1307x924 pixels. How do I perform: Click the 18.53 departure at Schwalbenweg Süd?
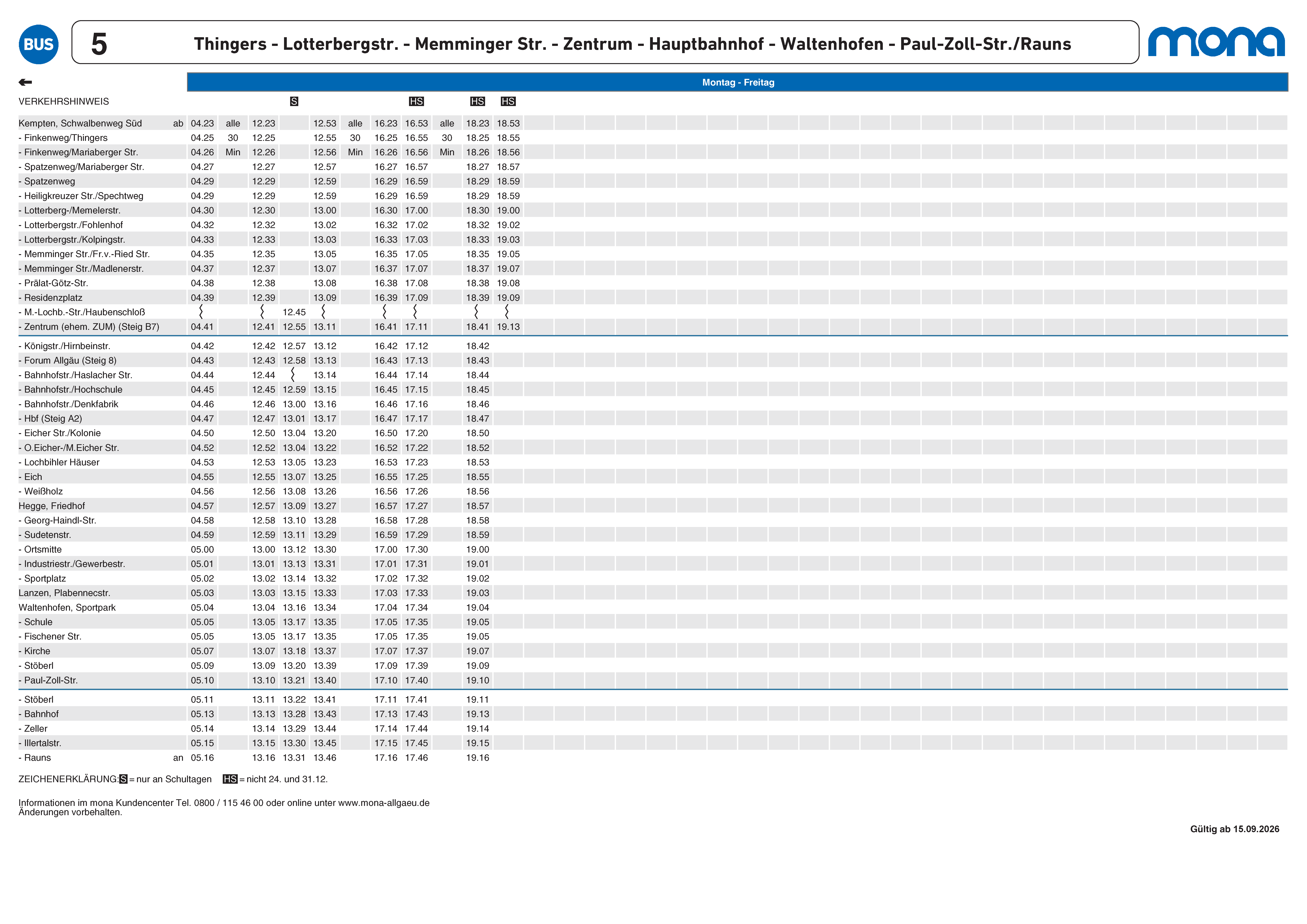coord(508,123)
